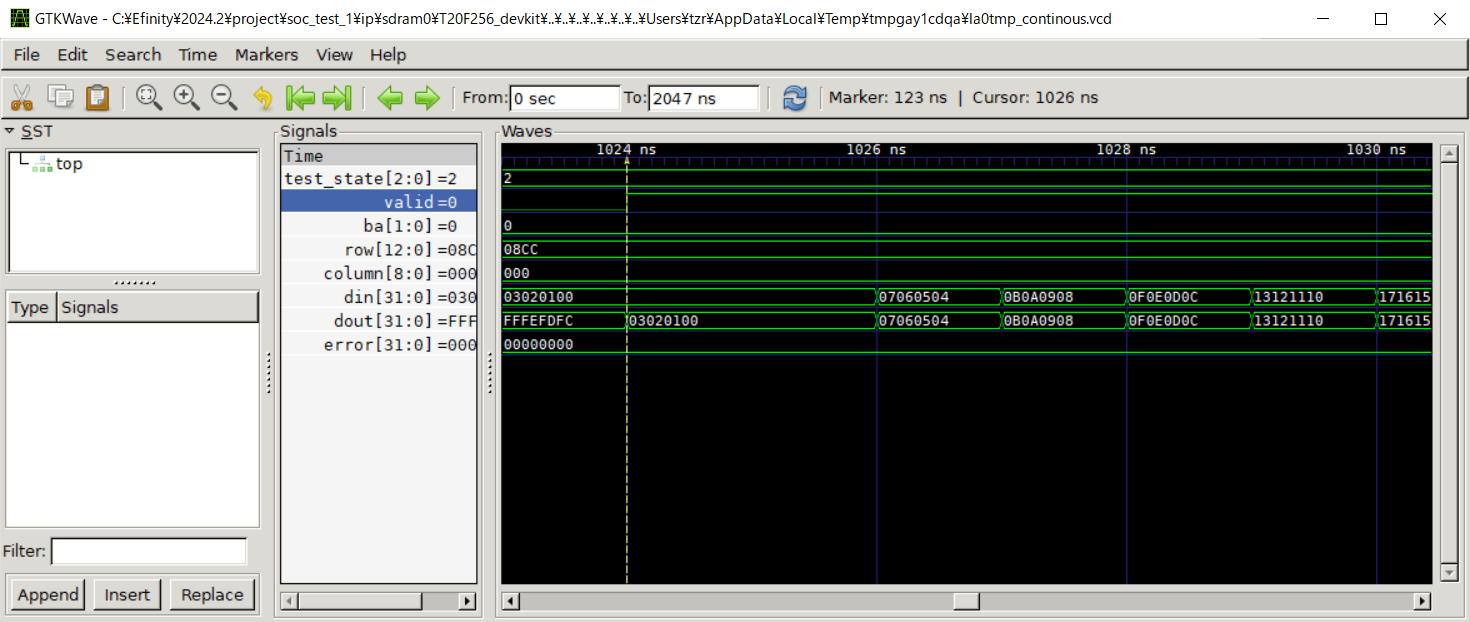Open the Help menu
Viewport: 1470px width, 622px height.
388,54
